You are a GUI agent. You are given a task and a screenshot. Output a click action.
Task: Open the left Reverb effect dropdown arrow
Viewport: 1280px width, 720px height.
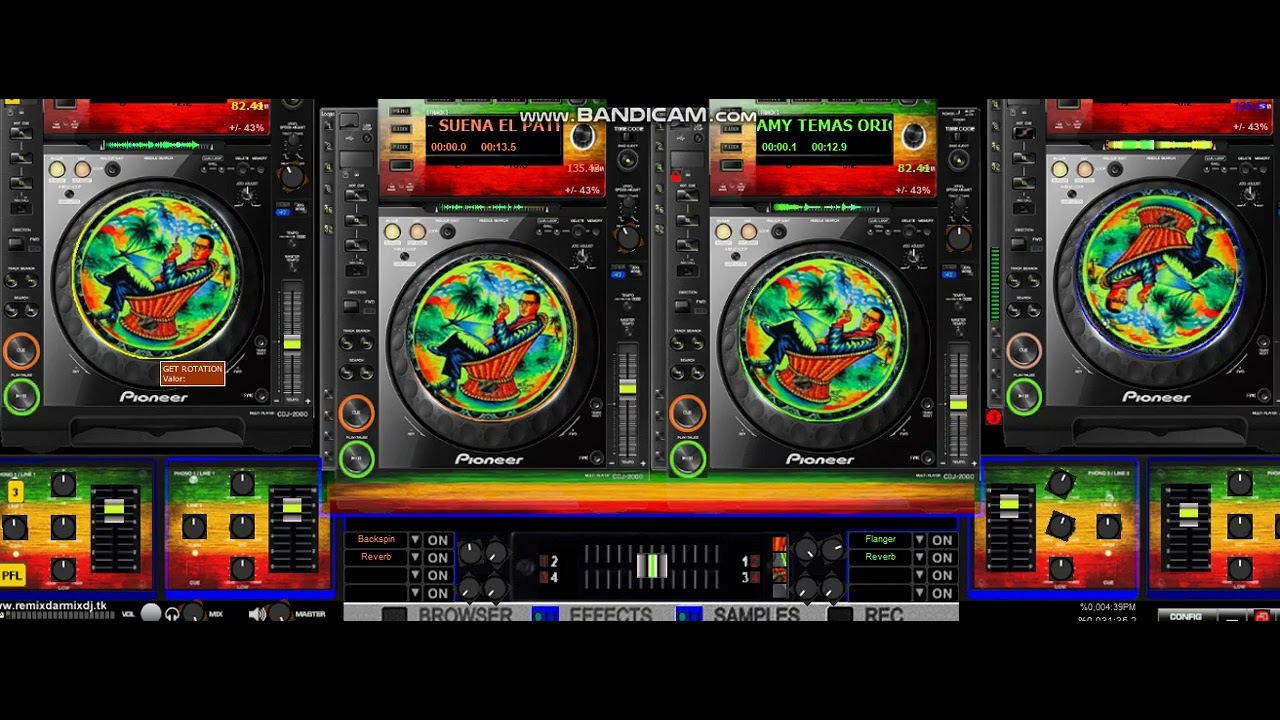click(415, 557)
